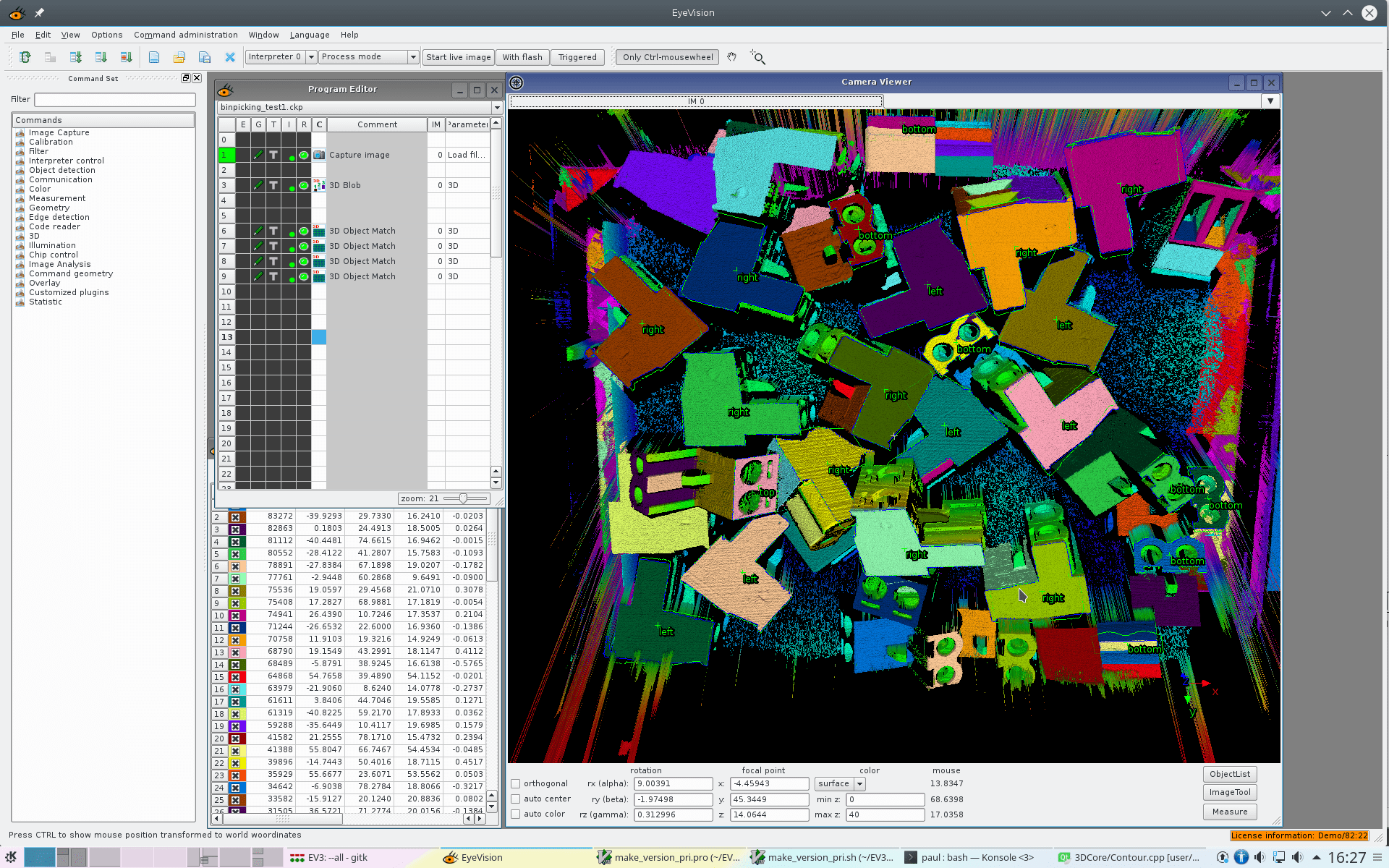This screenshot has width=1389, height=868.
Task: Click the Triggered button
Action: 577,57
